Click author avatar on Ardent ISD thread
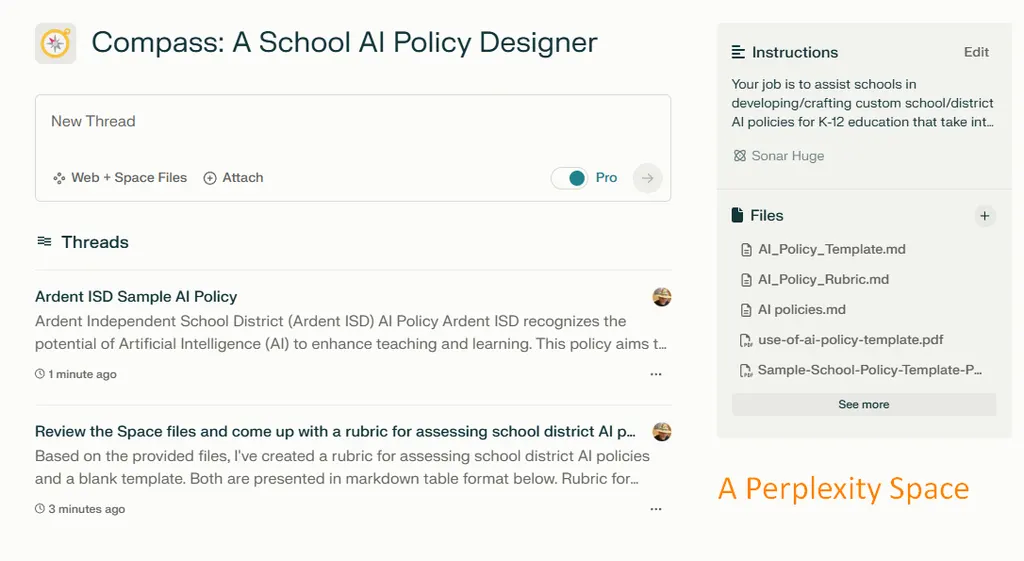The image size is (1024, 561). 662,297
